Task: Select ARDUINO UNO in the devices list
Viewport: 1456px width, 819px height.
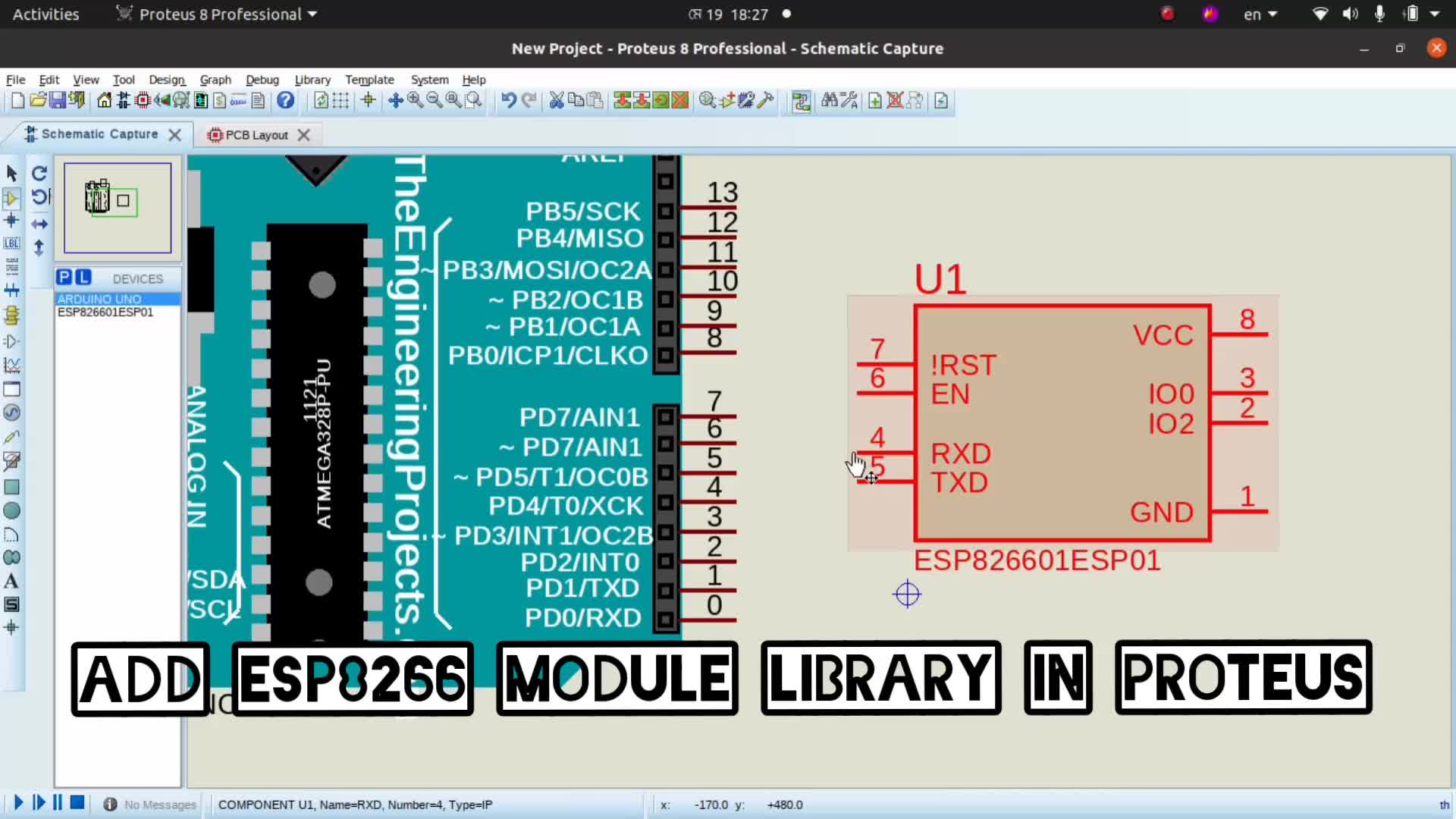Action: point(118,299)
